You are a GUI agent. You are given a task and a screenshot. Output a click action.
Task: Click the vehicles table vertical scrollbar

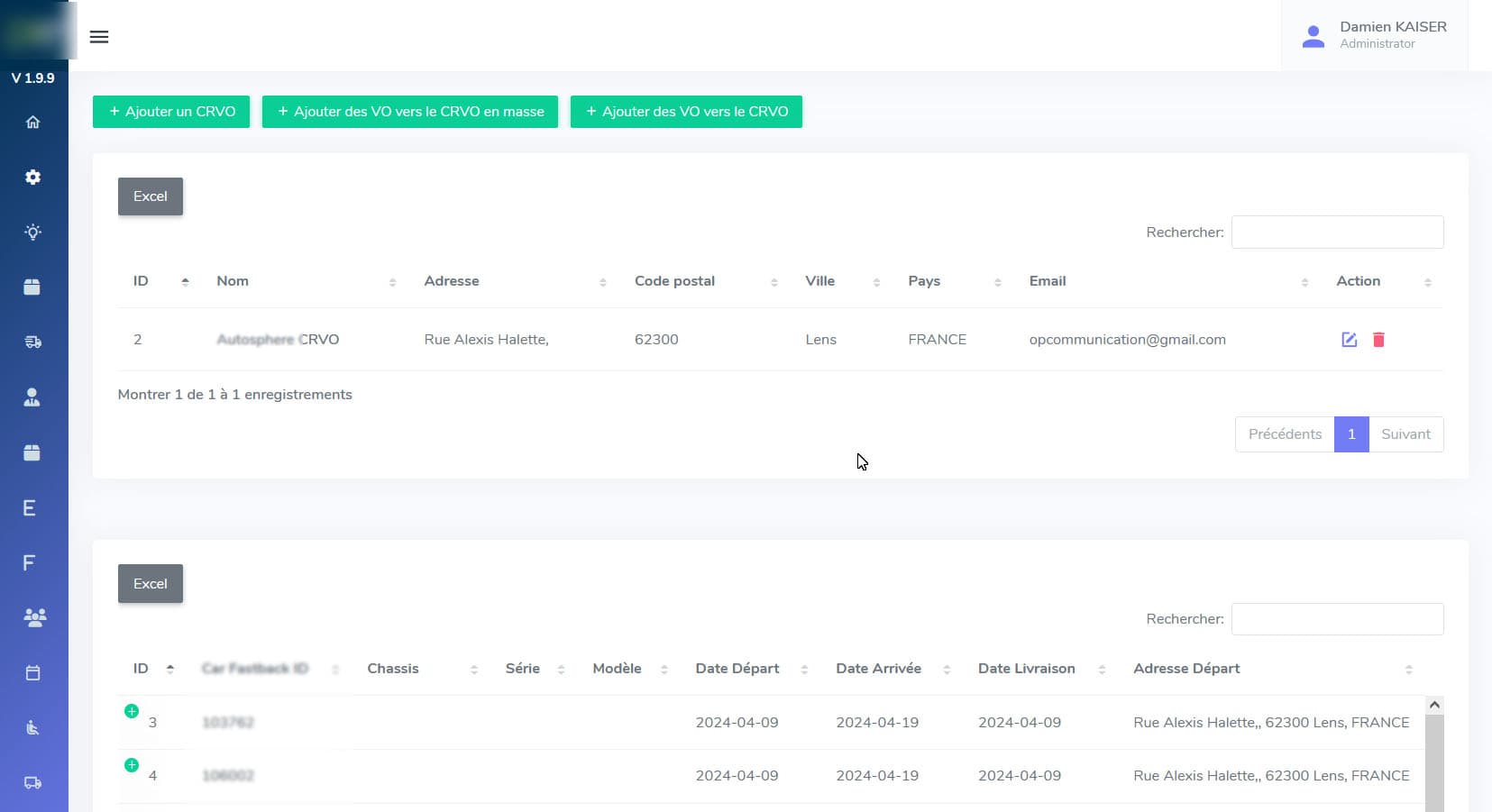(x=1434, y=757)
